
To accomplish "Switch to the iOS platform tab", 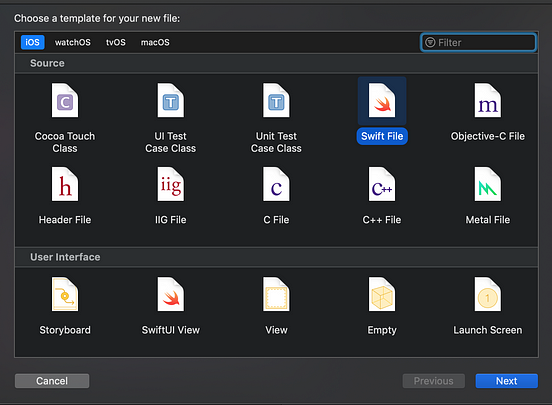I will coord(32,42).
